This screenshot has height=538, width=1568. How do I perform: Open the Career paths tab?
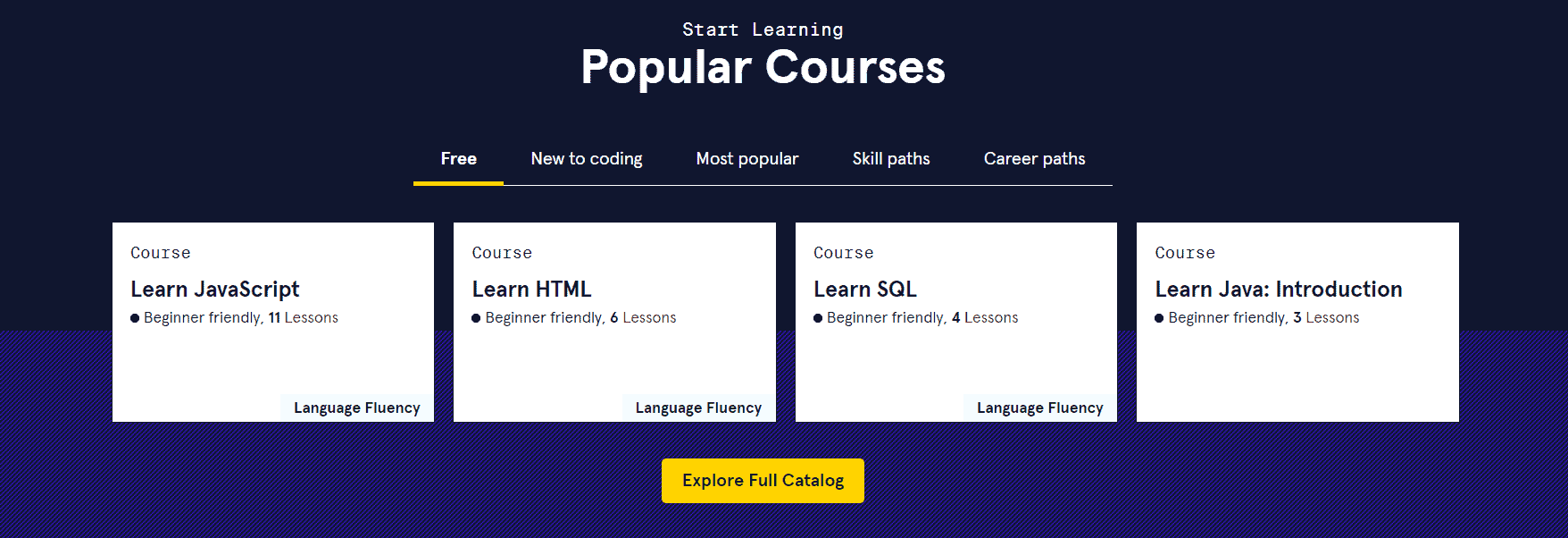click(1034, 158)
